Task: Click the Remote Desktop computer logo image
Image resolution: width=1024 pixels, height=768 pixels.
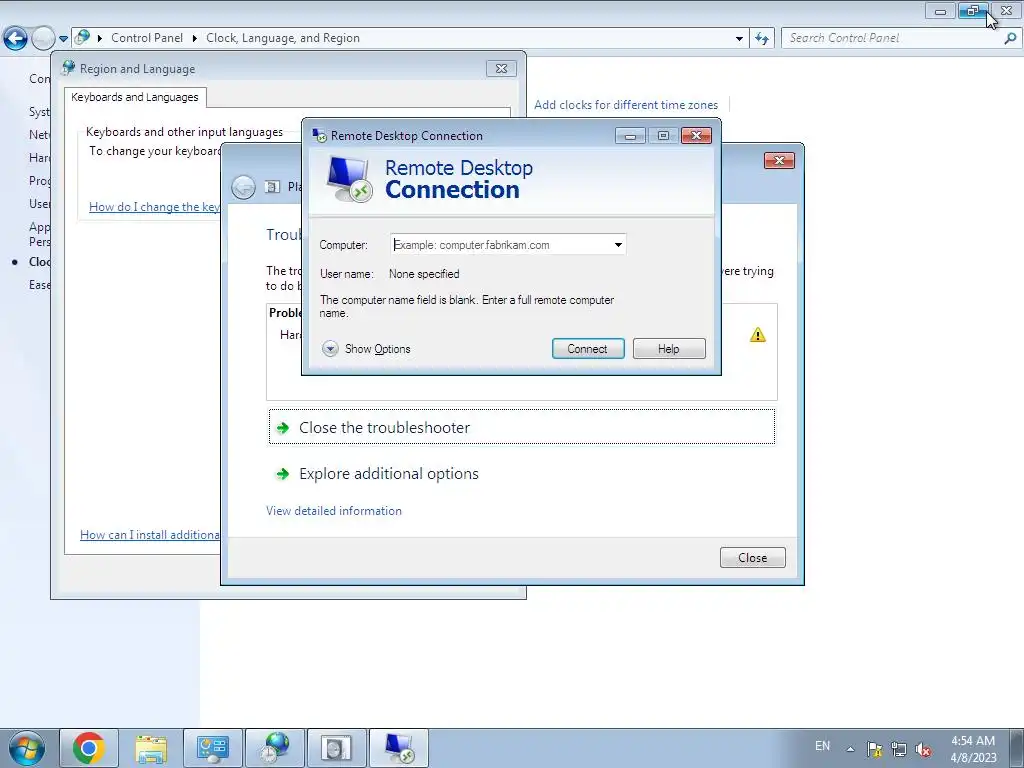Action: 349,179
